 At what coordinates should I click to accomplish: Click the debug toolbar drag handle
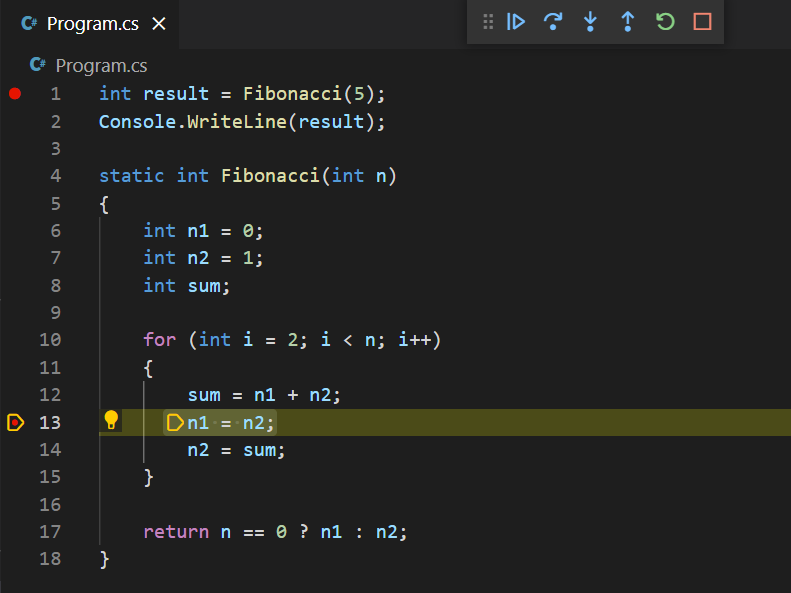tap(488, 21)
